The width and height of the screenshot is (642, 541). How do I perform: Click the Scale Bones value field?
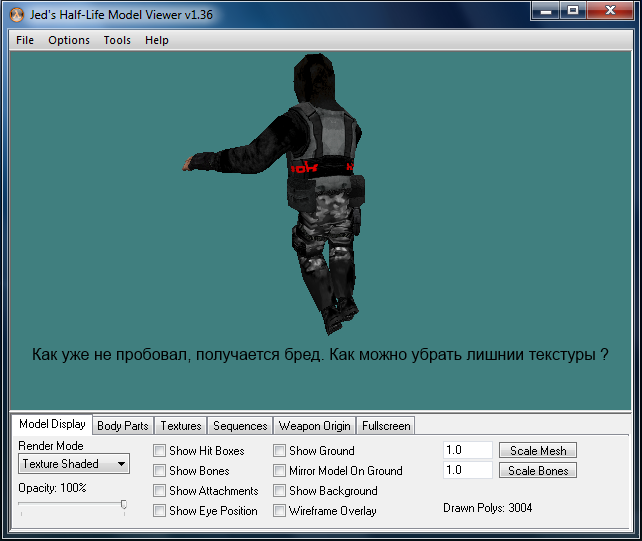(x=468, y=470)
